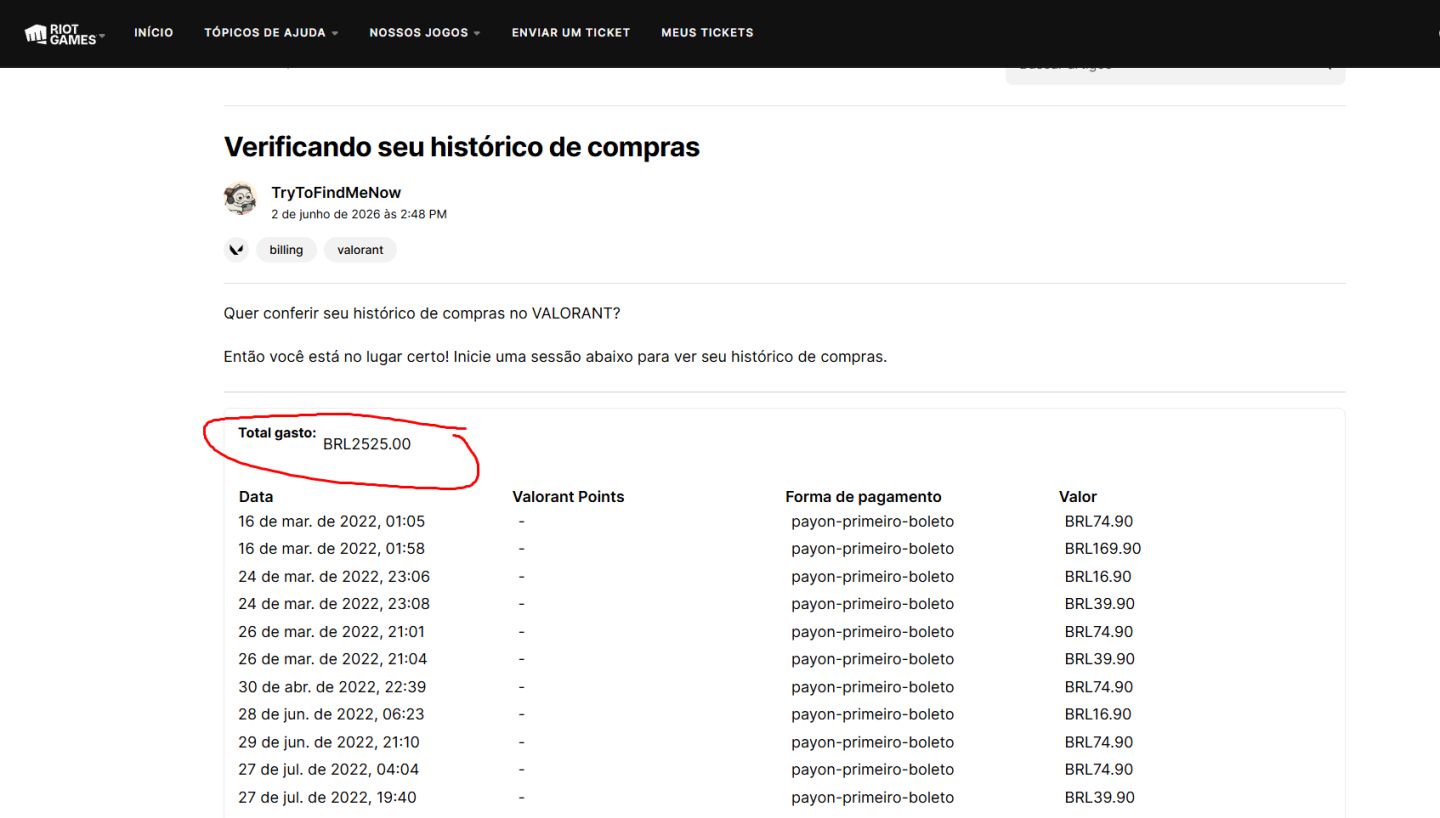Click date 28 de jun. de 2022, 06:23
1440x818 pixels.
click(331, 714)
